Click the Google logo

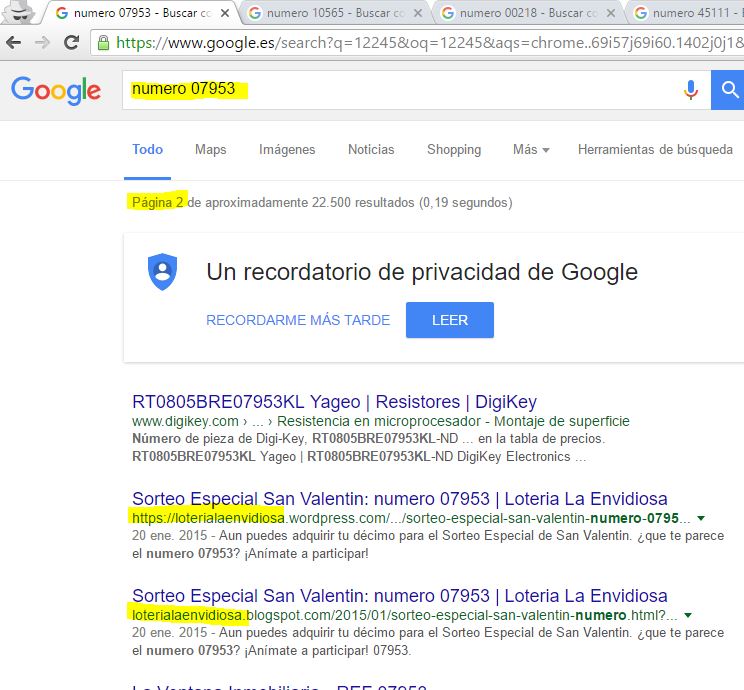(56, 90)
